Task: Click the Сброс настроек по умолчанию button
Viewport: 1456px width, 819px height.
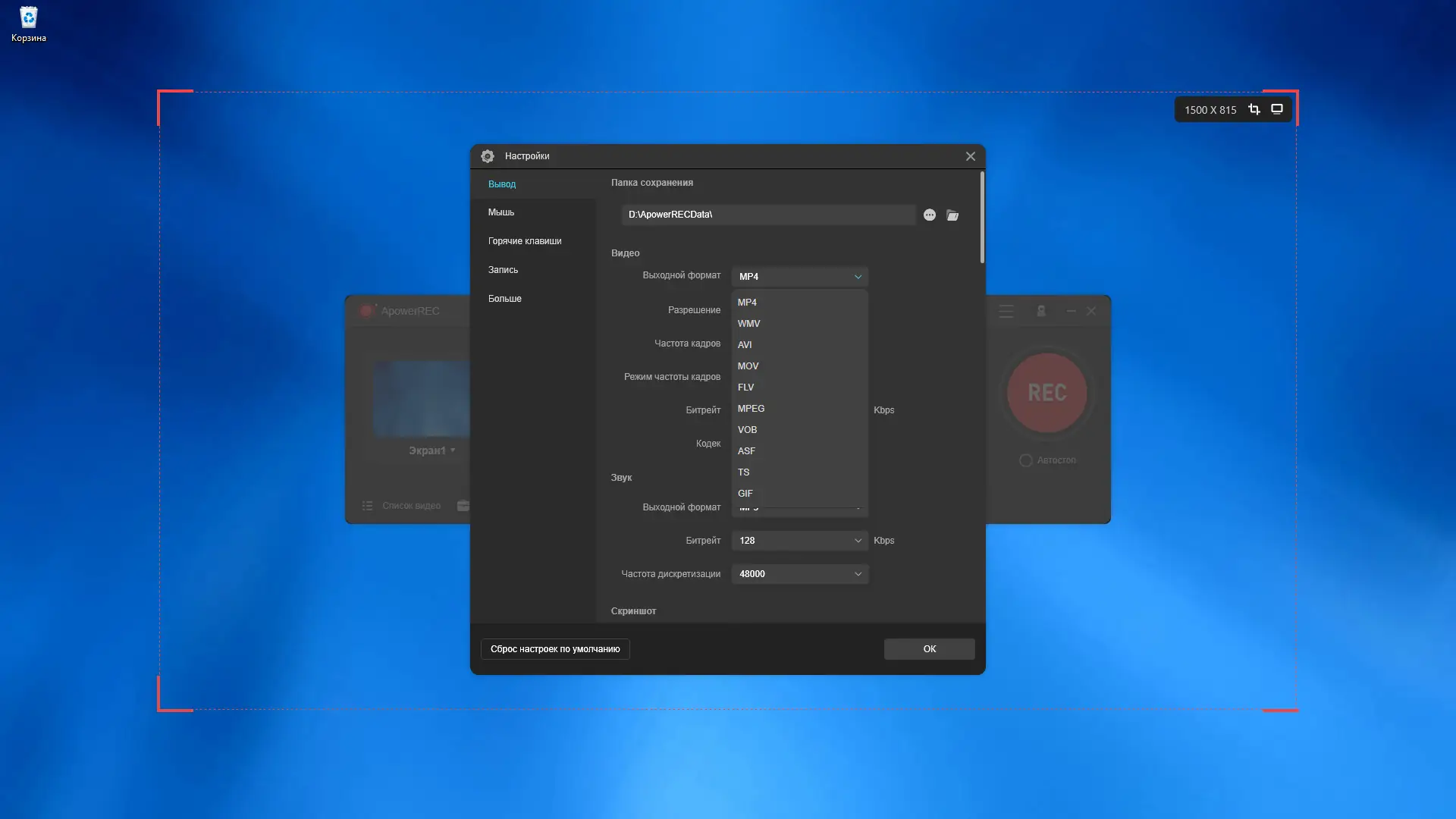Action: point(555,649)
